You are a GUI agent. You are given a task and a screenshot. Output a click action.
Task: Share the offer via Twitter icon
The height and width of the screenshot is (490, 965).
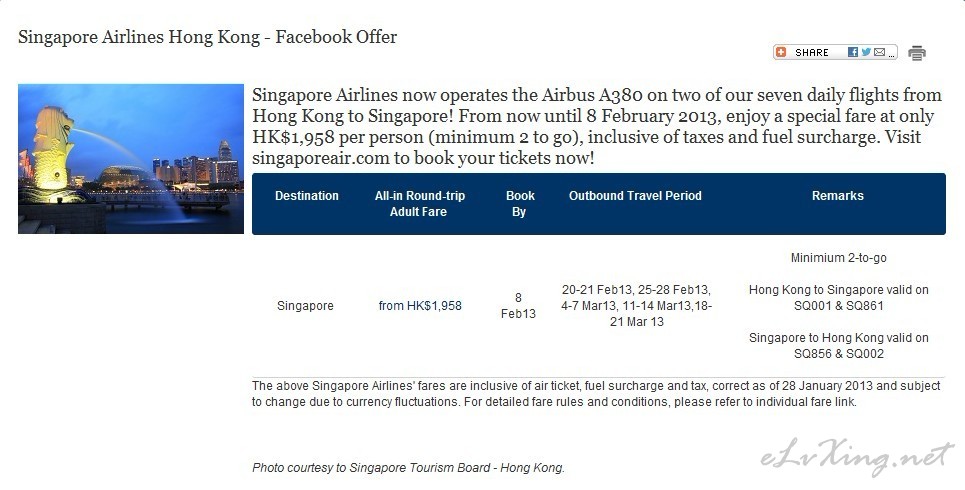tap(866, 52)
